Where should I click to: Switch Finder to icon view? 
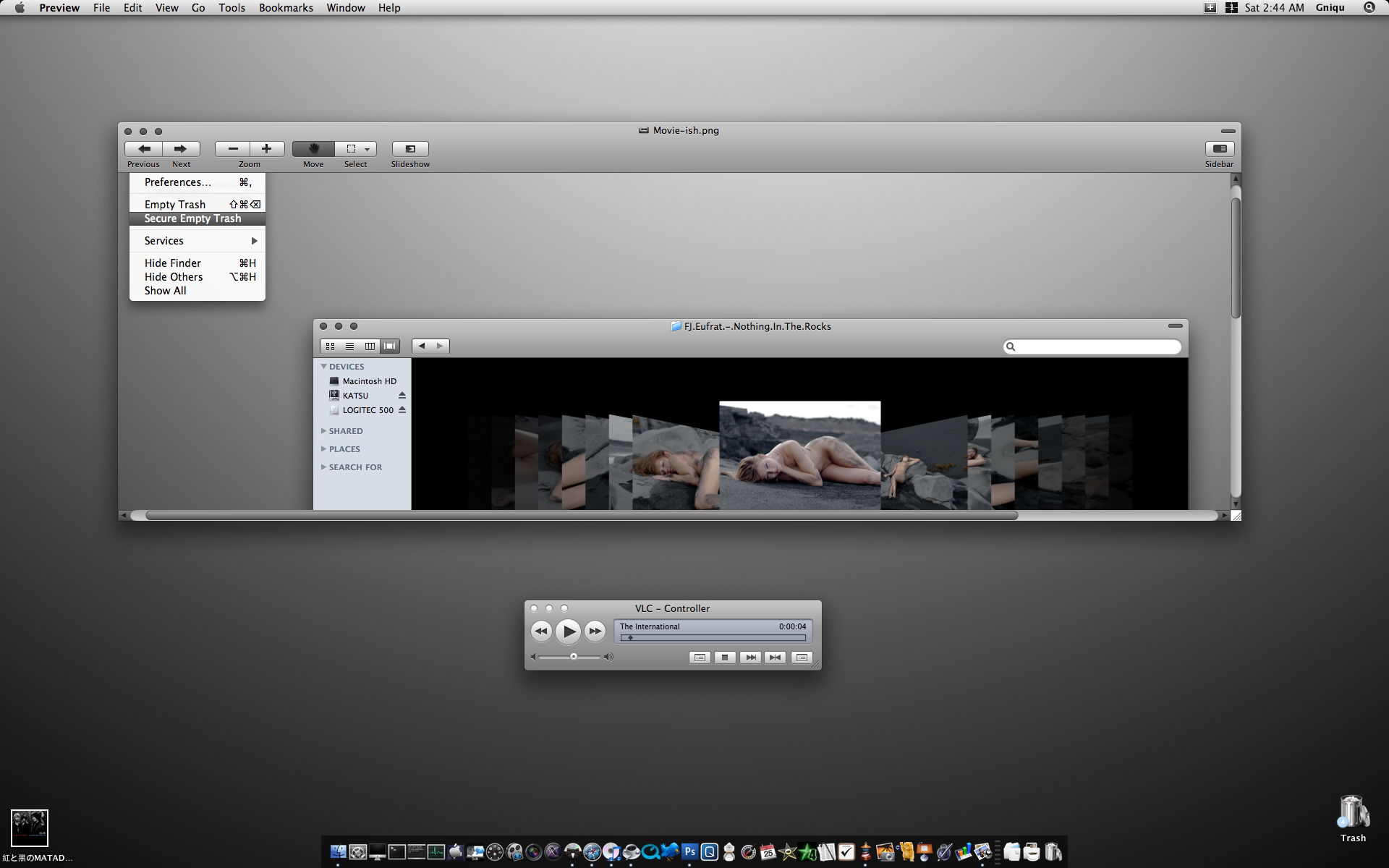point(330,346)
